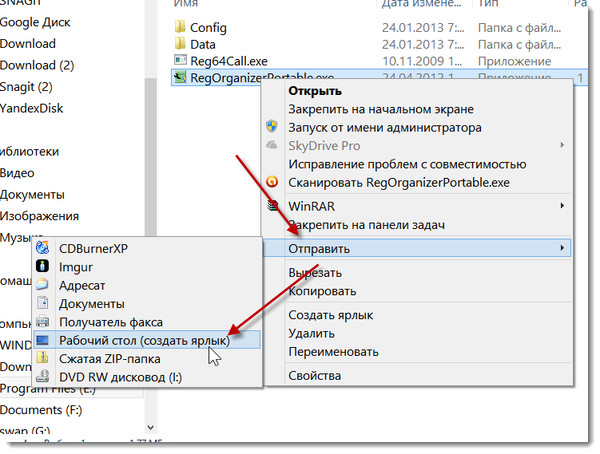Viewport: 600px width, 454px height.
Task: Select the Data folder name
Action: click(x=203, y=44)
